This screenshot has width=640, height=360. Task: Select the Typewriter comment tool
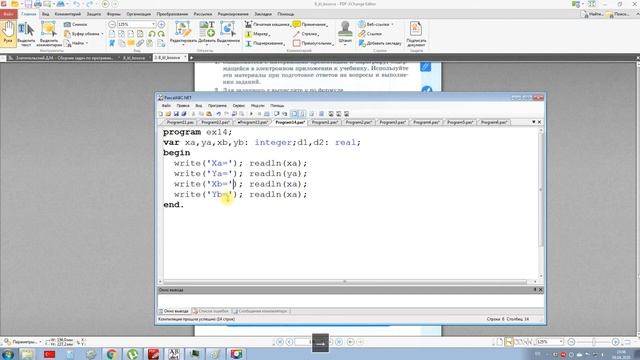(x=267, y=24)
